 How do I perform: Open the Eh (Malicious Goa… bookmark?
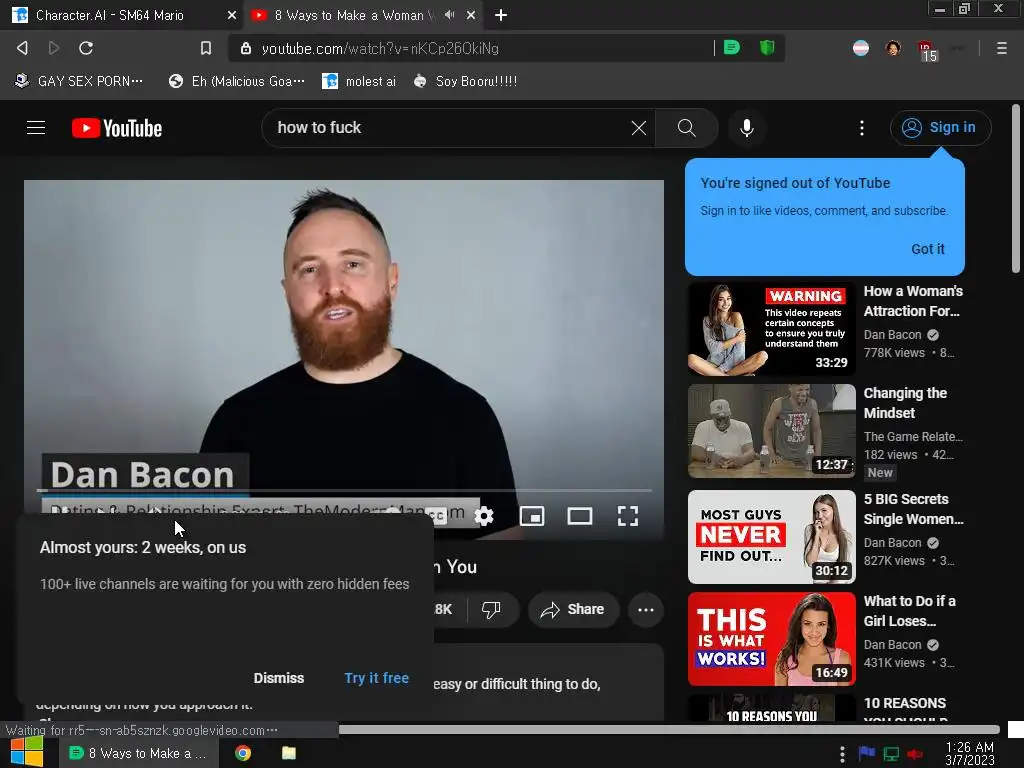[x=237, y=81]
